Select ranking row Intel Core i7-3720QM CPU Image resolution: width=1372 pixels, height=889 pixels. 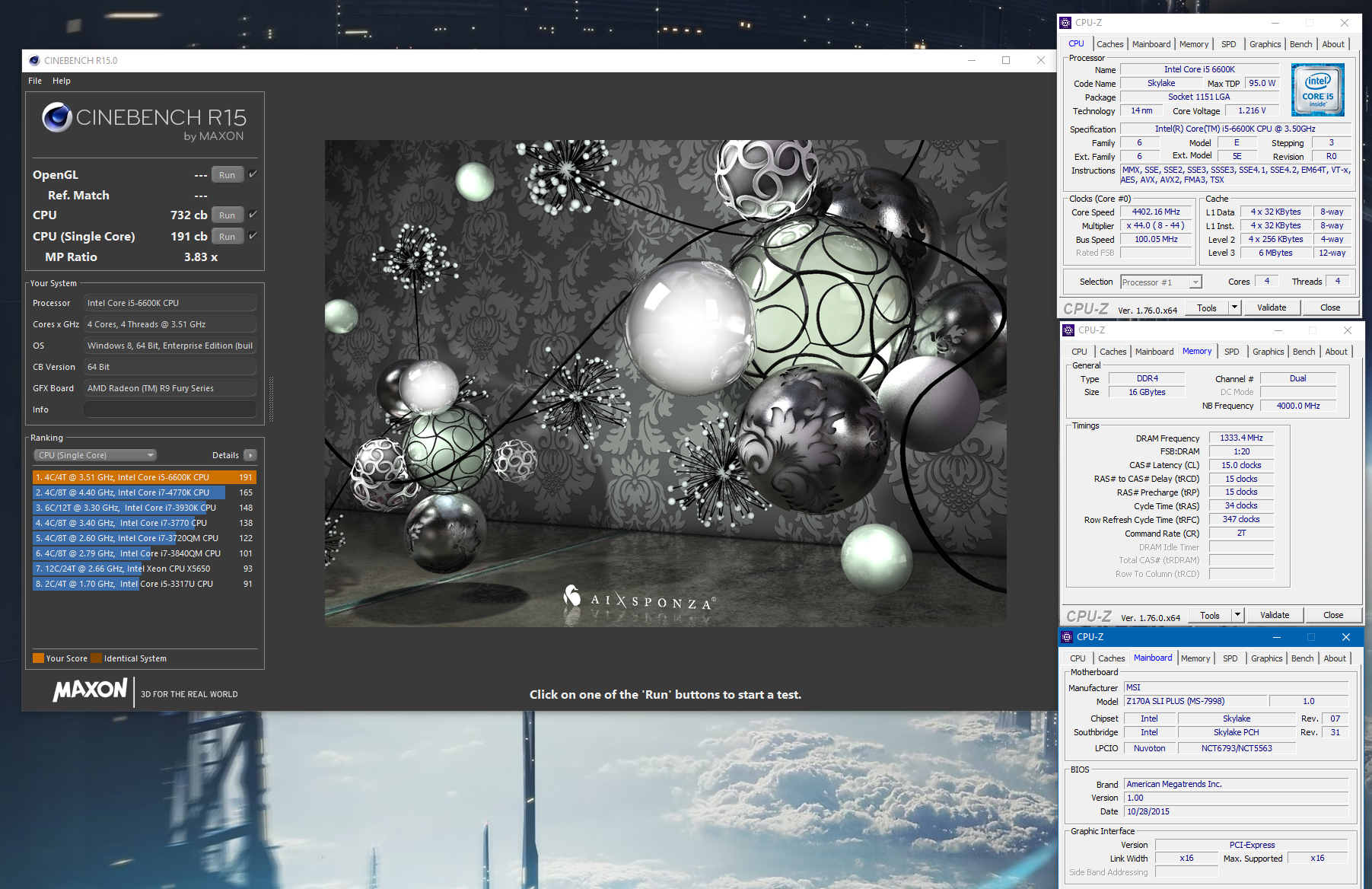coord(145,538)
